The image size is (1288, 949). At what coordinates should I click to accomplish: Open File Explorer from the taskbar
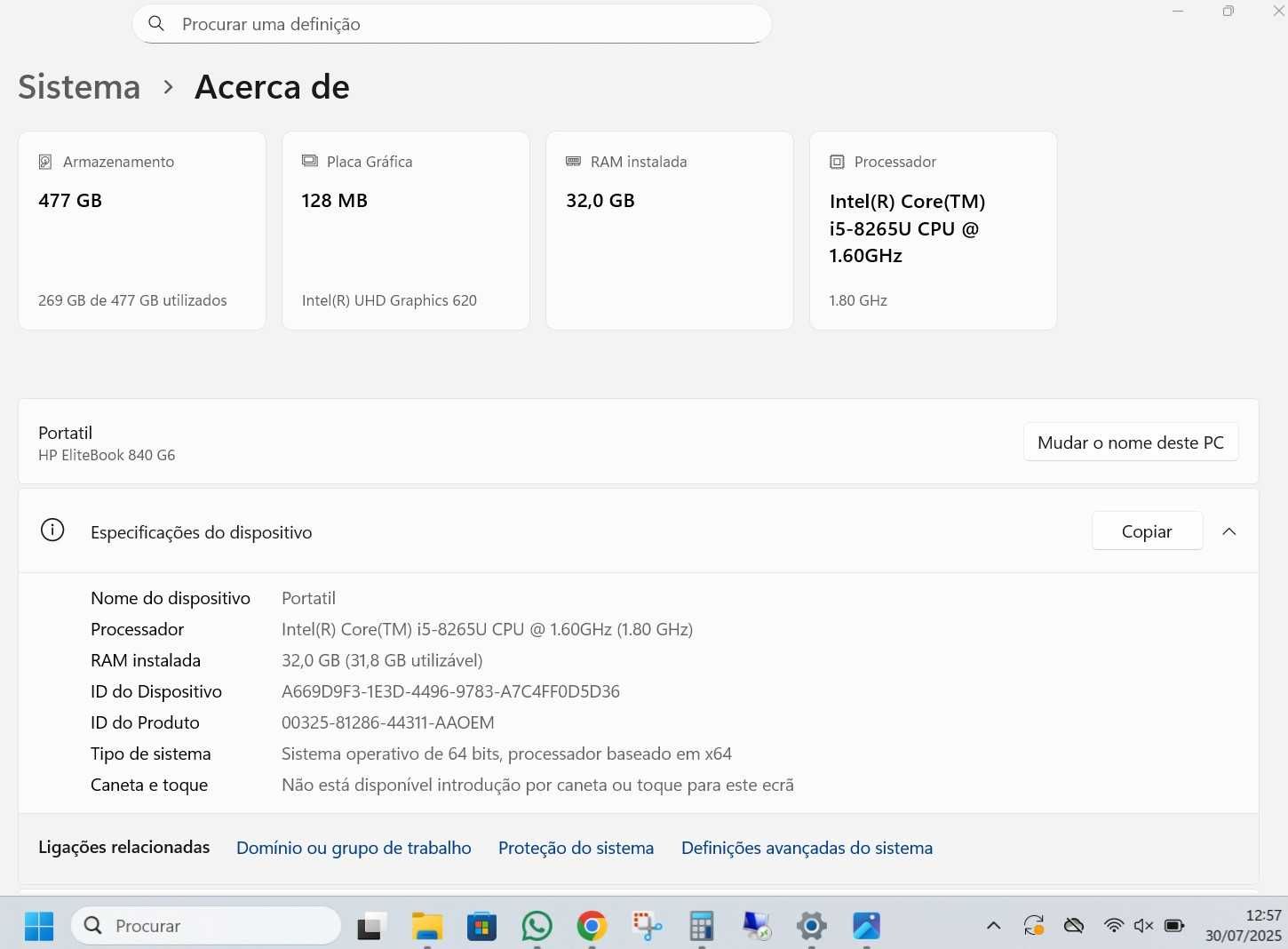pyautogui.click(x=427, y=926)
